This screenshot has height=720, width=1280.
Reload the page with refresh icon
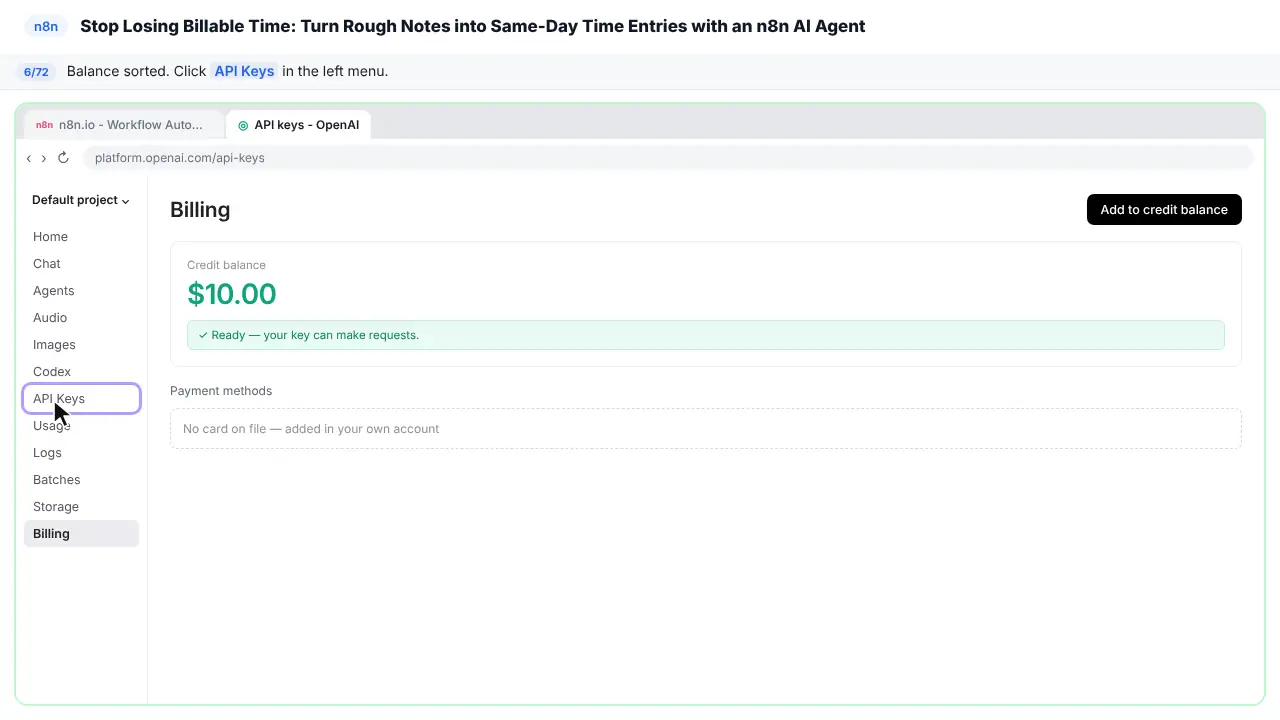tap(63, 158)
